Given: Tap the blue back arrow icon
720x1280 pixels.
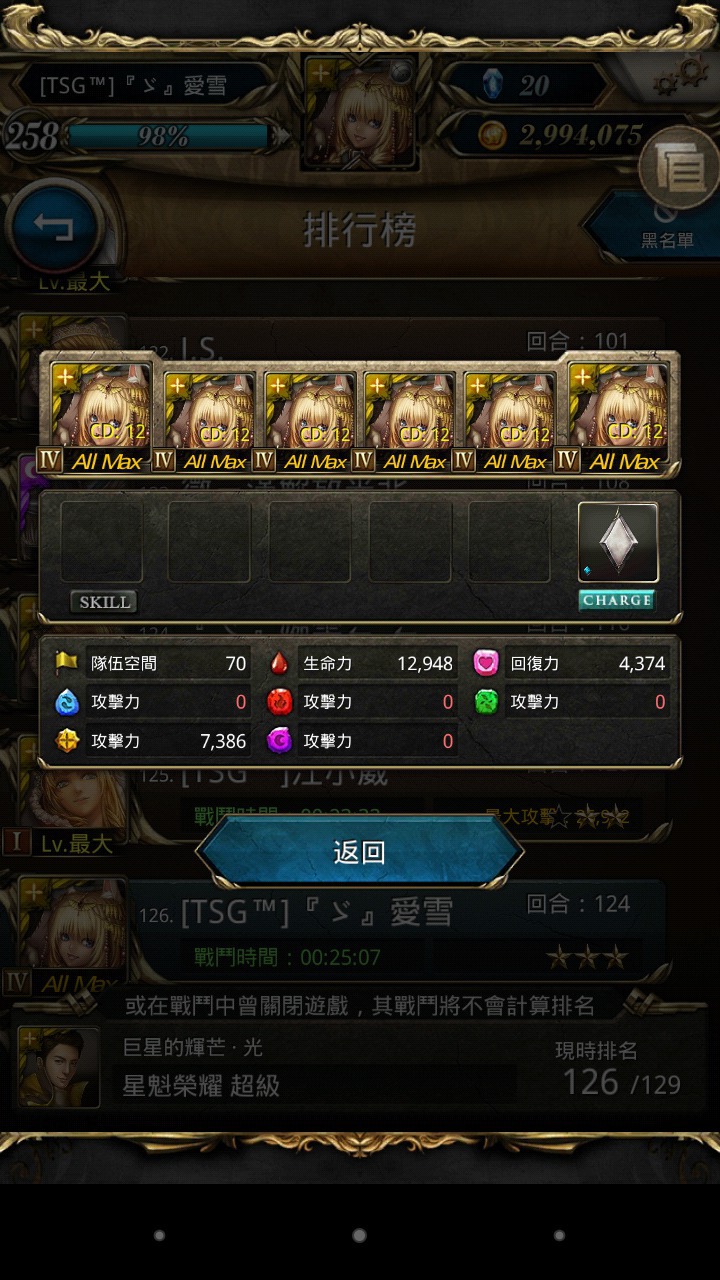Looking at the screenshot, I should [x=55, y=228].
